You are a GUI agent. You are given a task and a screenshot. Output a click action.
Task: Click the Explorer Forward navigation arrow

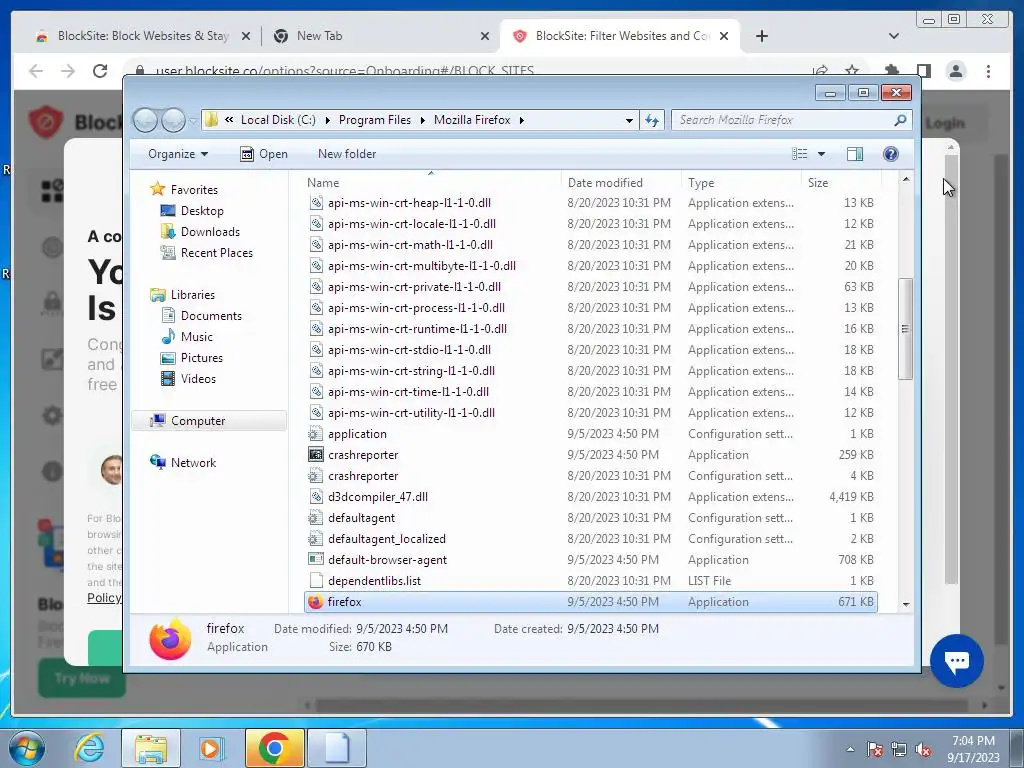[x=173, y=120]
